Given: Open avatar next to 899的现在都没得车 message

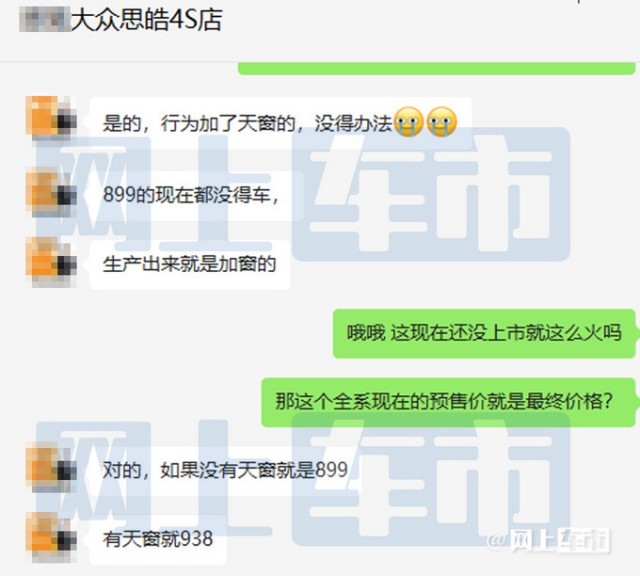Looking at the screenshot, I should pos(51,191).
